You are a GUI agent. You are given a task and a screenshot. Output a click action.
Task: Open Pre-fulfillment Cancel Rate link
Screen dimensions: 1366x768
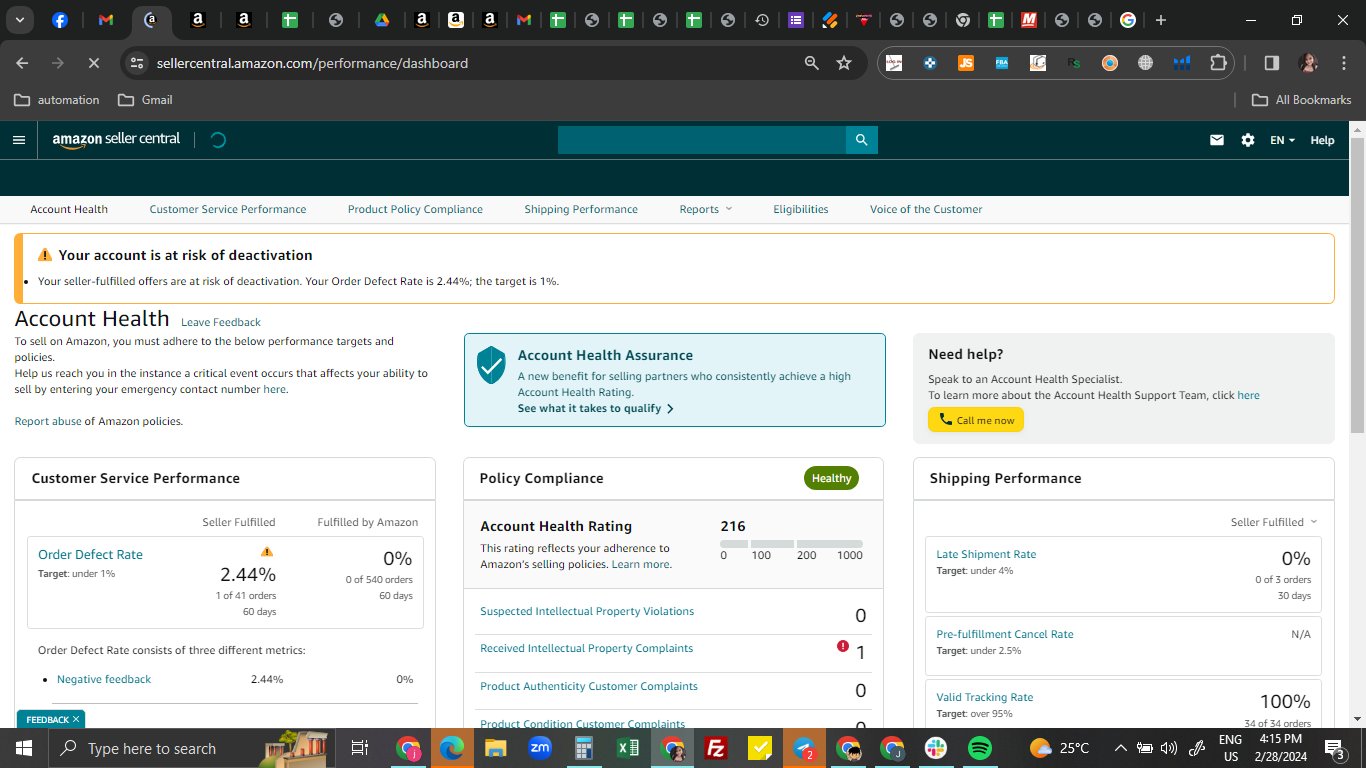[1005, 634]
